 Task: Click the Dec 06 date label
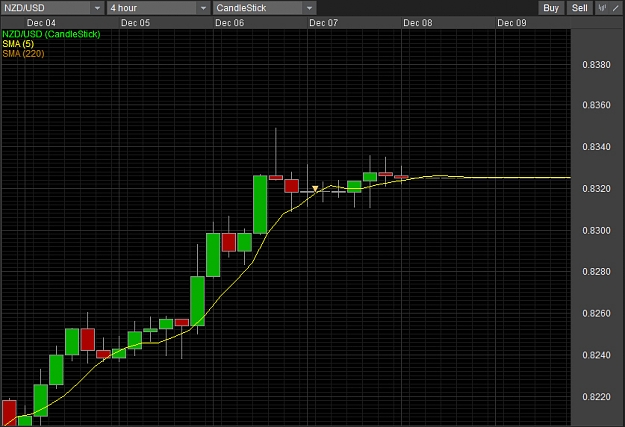pyautogui.click(x=230, y=23)
